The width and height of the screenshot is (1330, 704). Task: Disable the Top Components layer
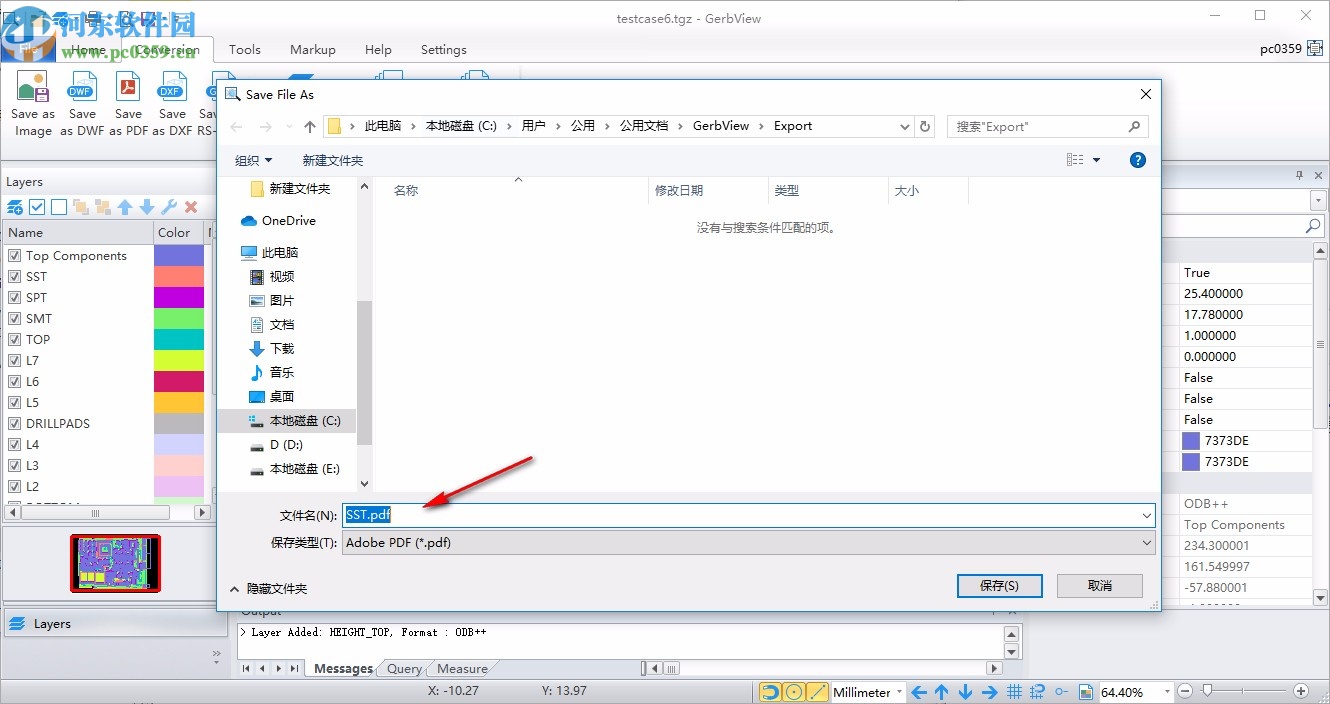click(x=14, y=255)
